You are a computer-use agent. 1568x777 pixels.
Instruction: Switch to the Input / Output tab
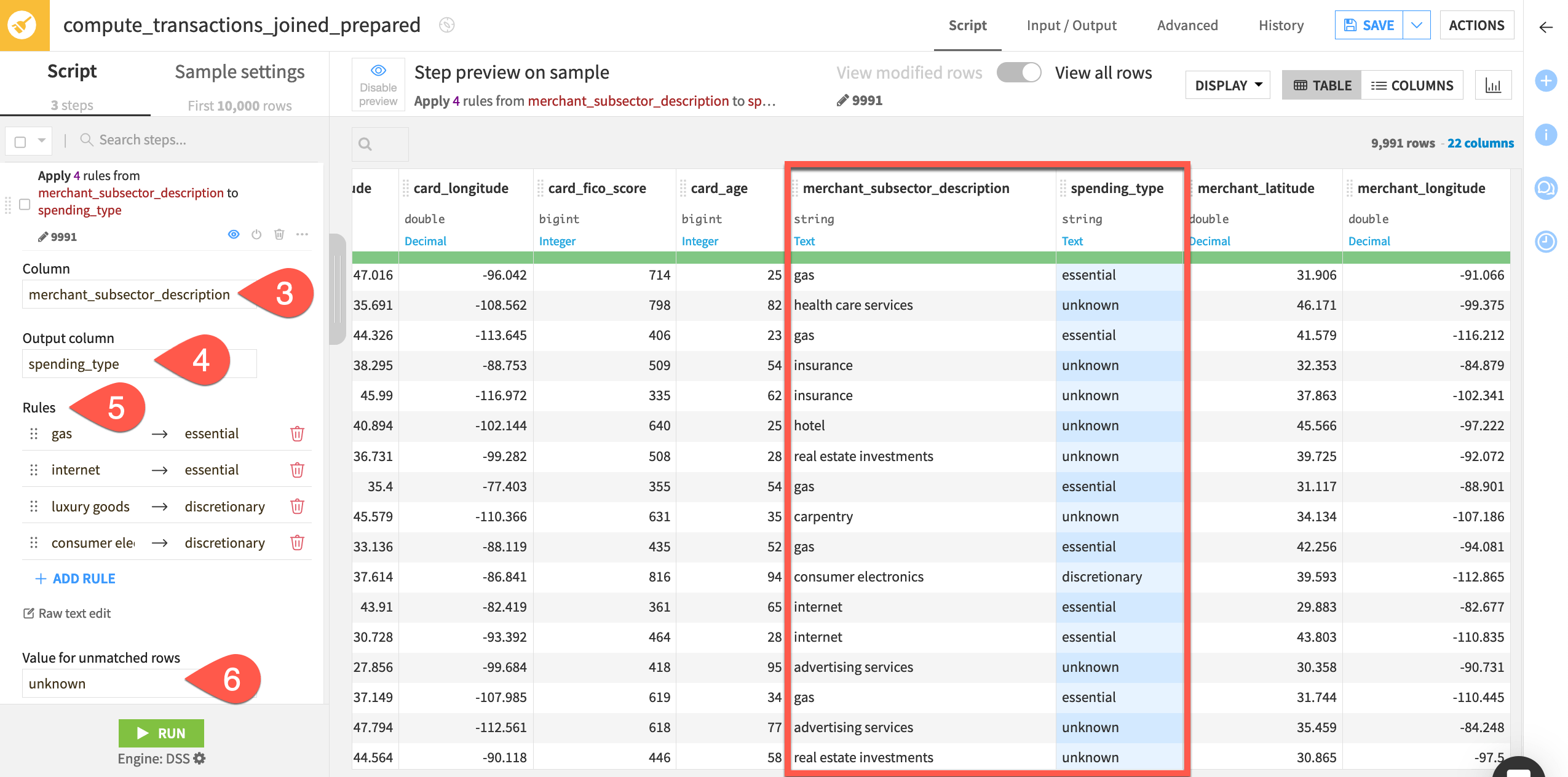pyautogui.click(x=1072, y=25)
